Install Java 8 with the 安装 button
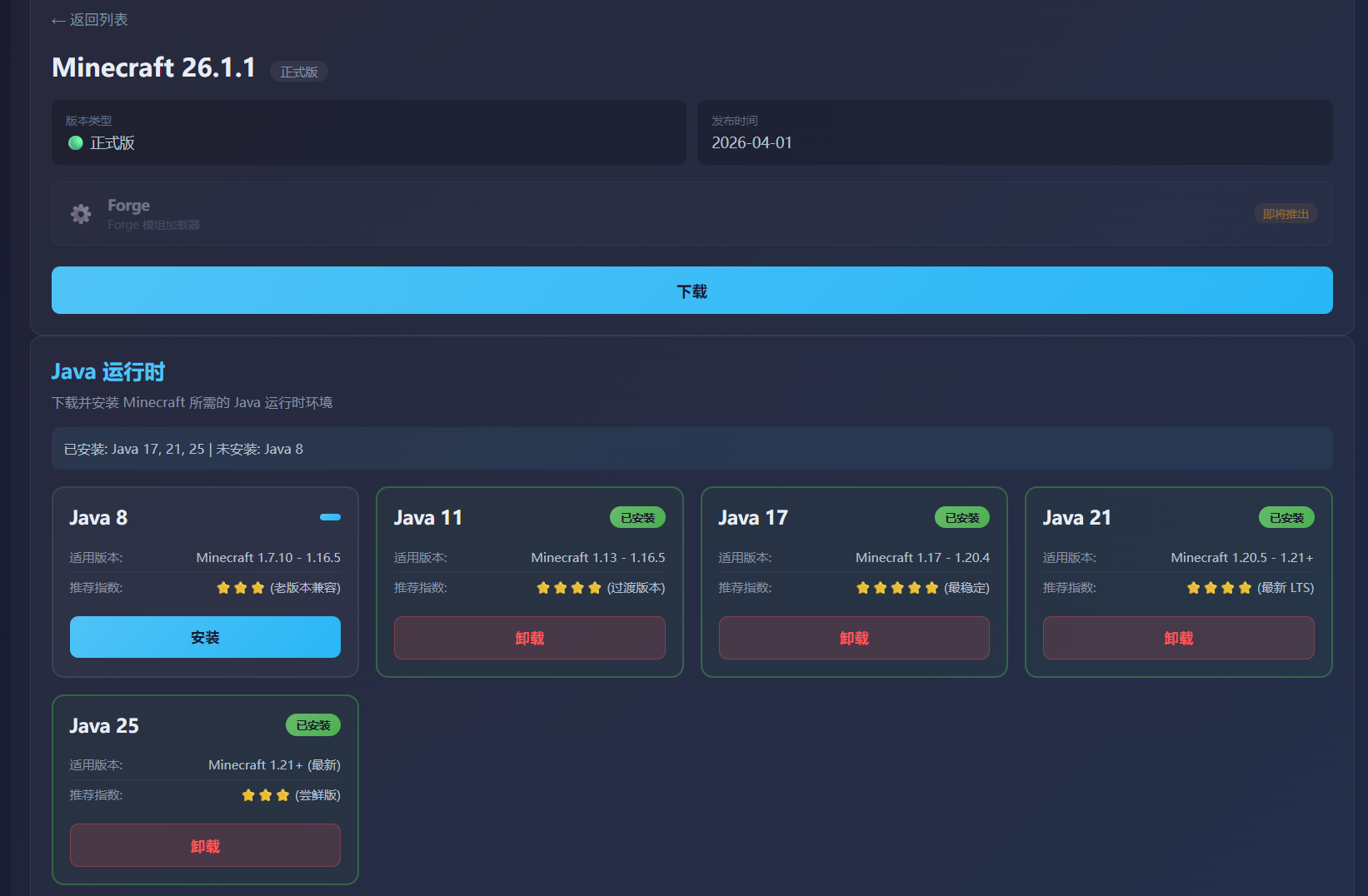The image size is (1368, 896). click(205, 637)
